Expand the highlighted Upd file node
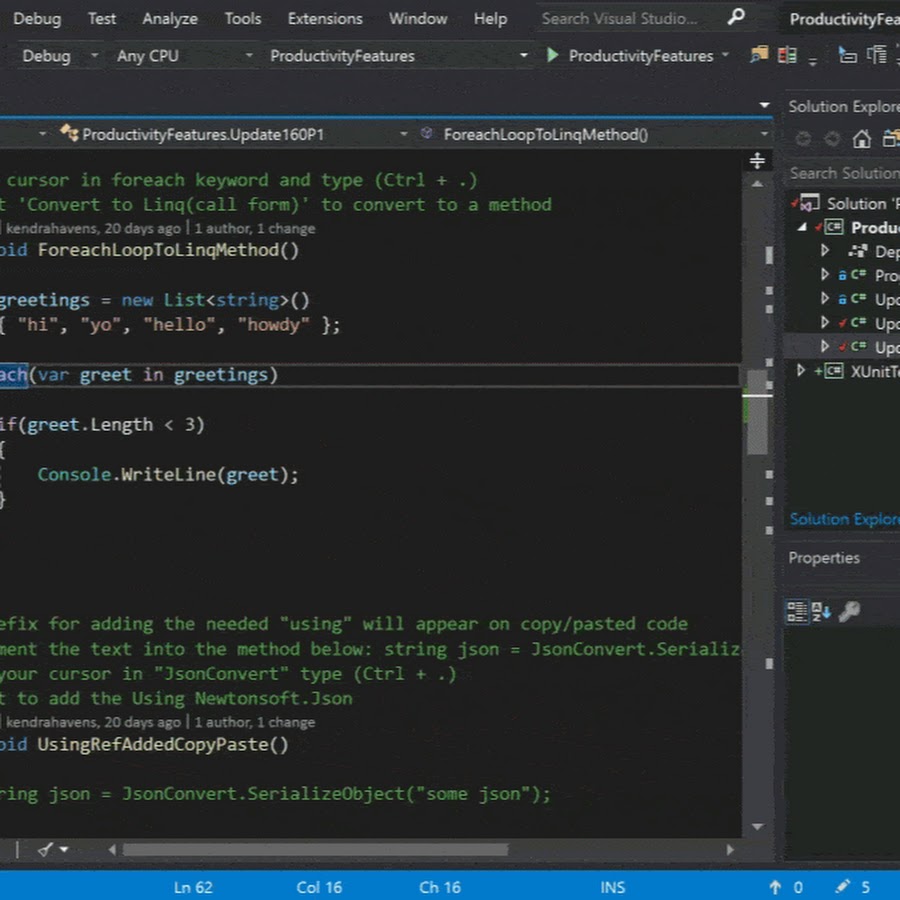This screenshot has height=900, width=900. click(825, 346)
